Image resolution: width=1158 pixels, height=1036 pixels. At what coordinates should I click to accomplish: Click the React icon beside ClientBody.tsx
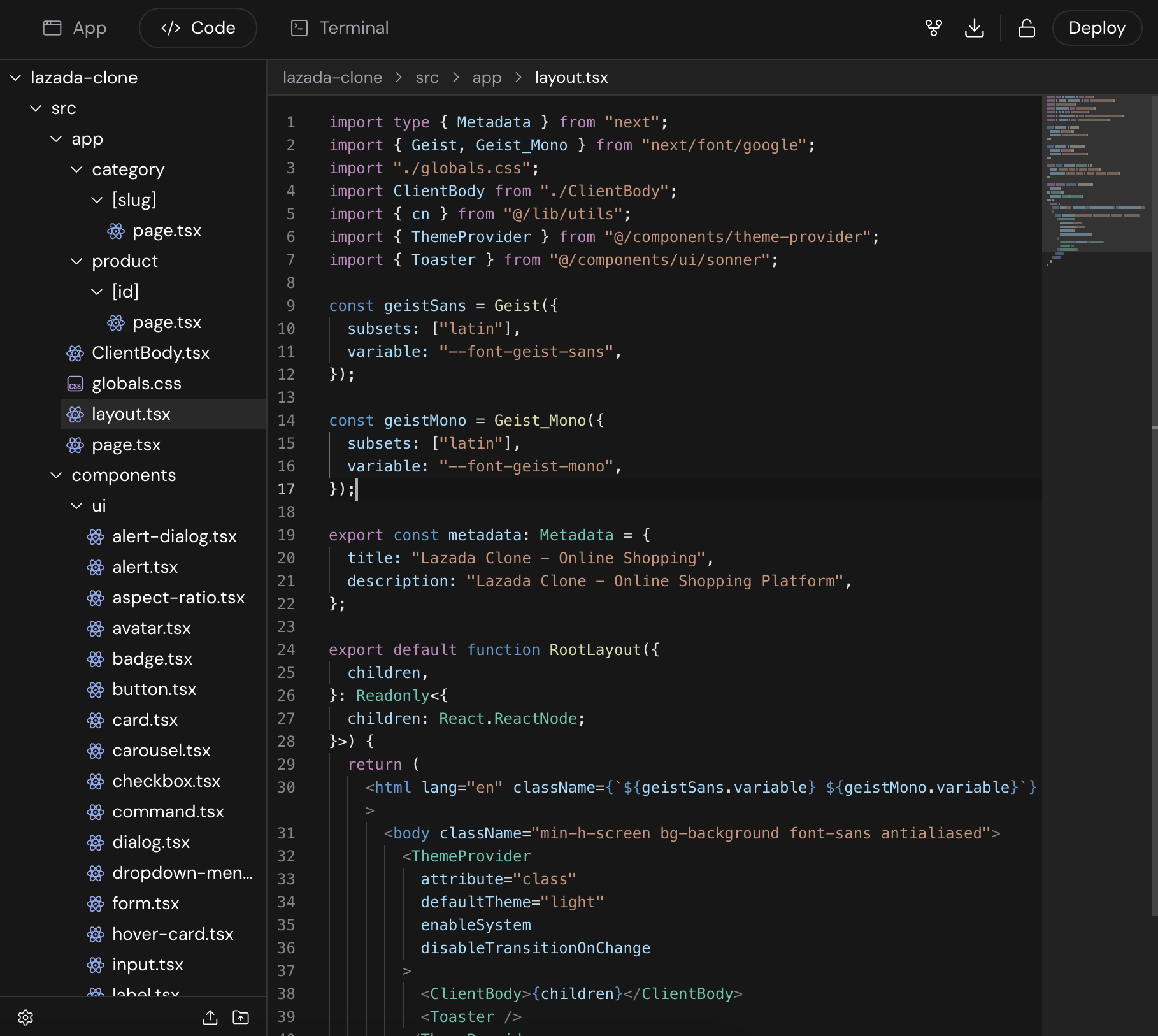[x=75, y=353]
